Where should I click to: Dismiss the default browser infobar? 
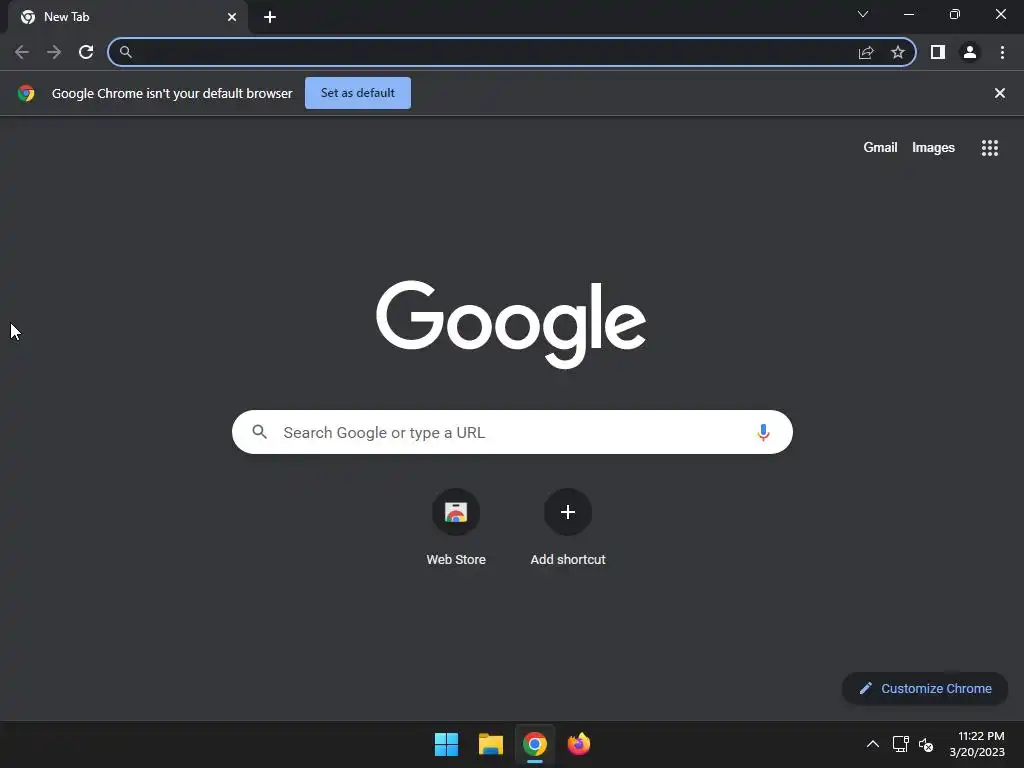(1000, 93)
